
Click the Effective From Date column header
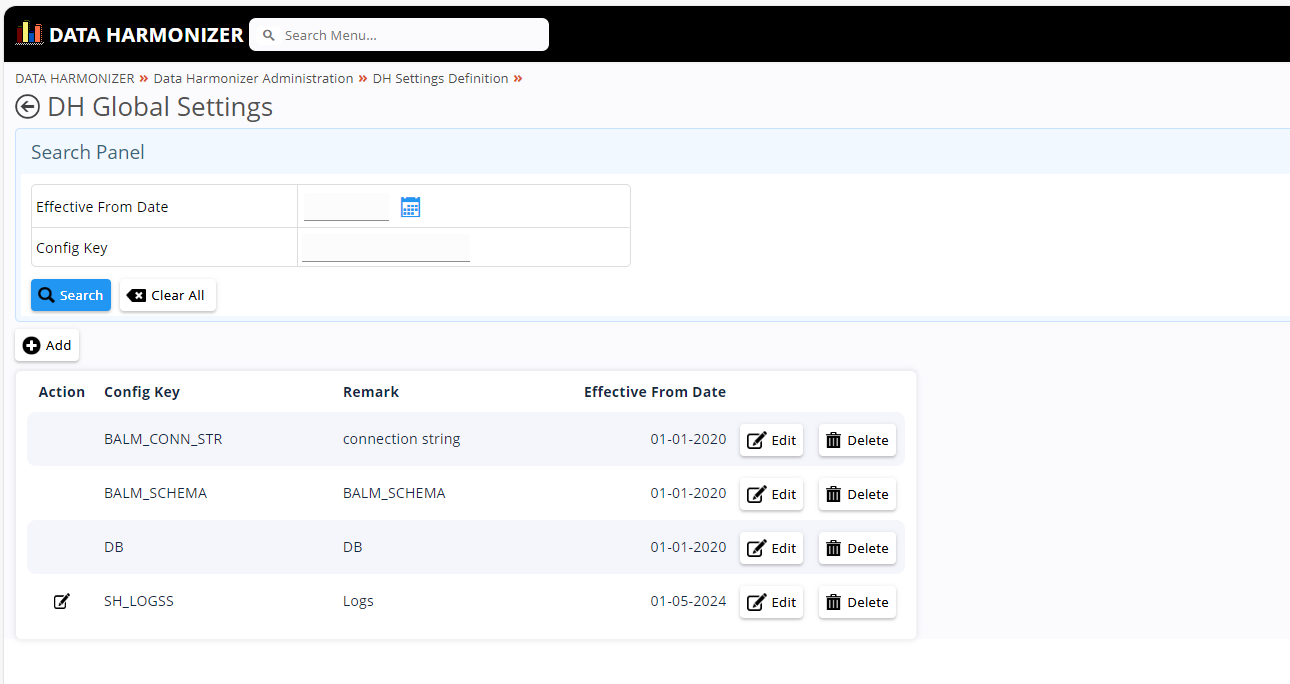pos(655,392)
